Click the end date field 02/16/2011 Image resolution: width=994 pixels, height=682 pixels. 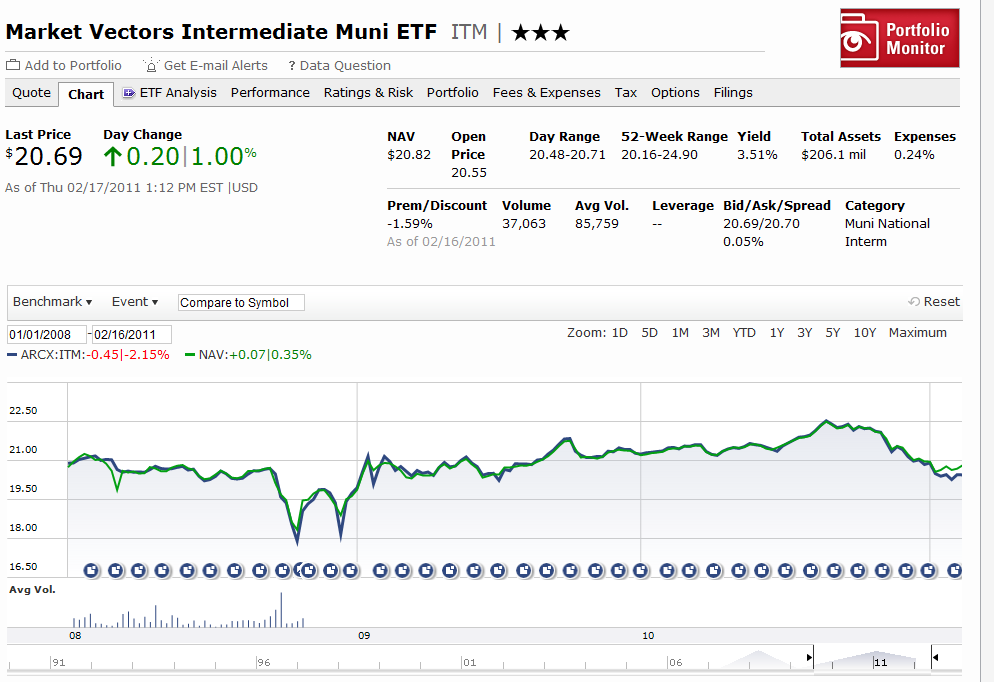click(132, 335)
